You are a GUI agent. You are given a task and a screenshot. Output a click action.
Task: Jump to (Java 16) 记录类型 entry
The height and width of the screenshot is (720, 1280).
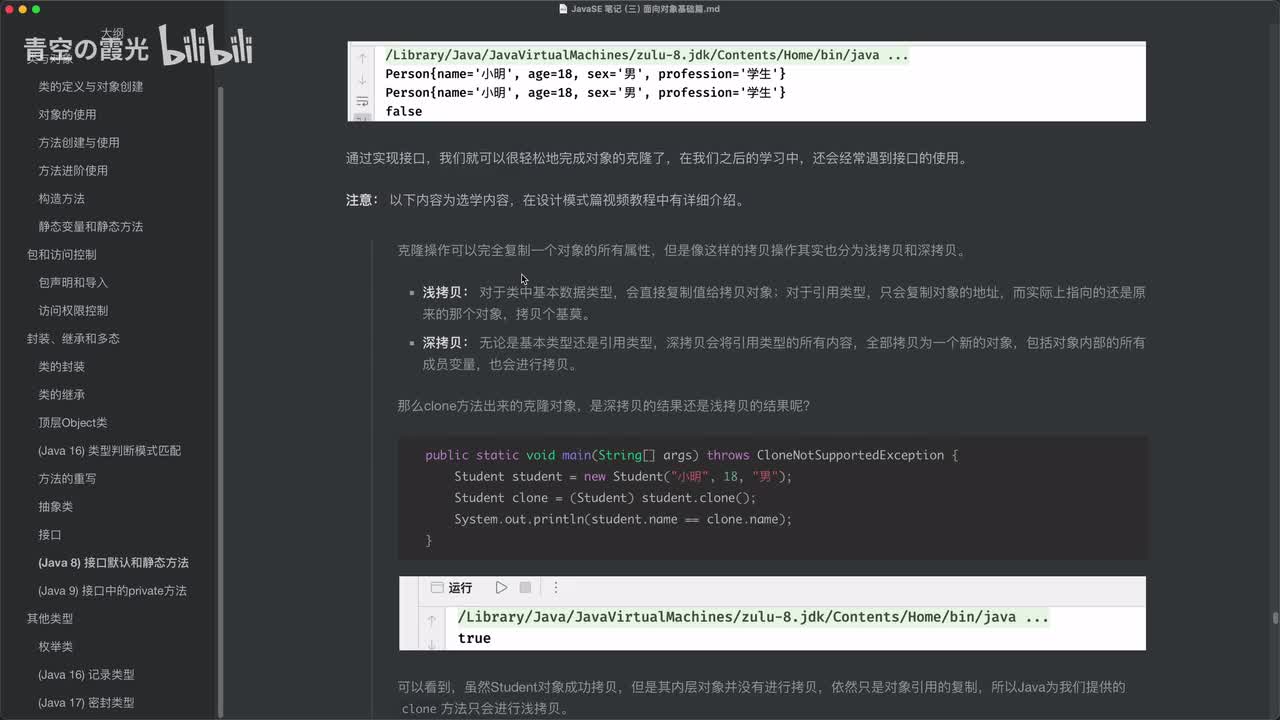coord(86,675)
